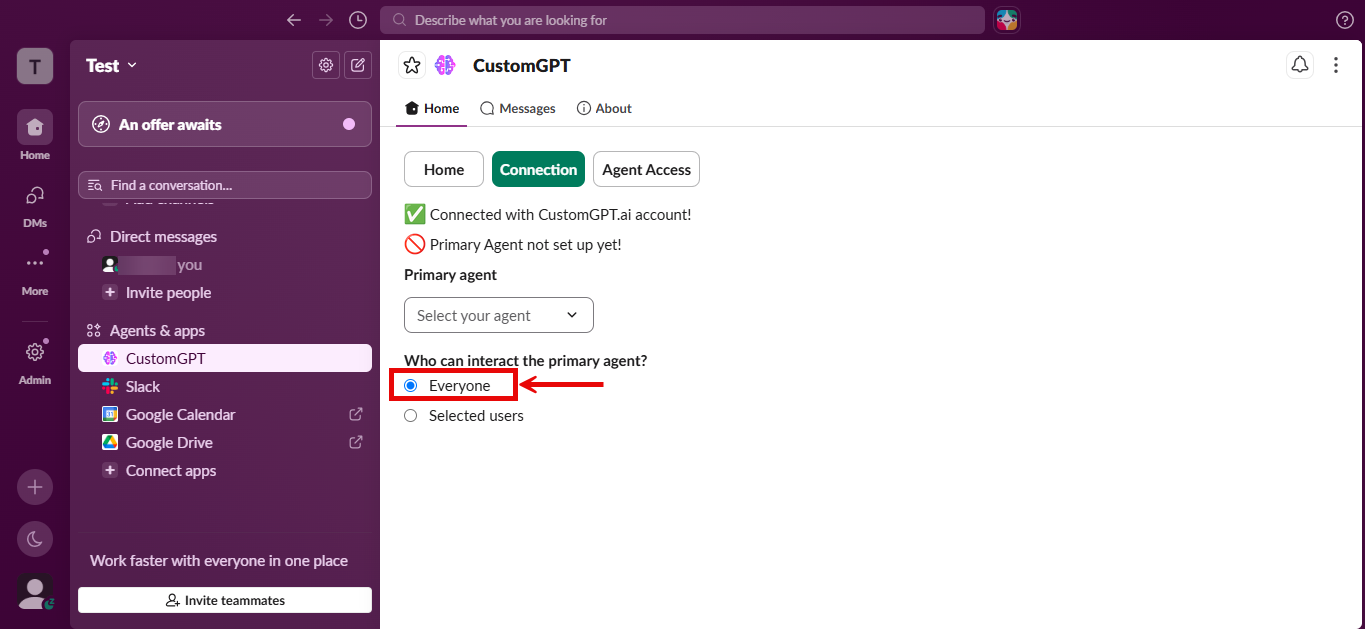Open the colorful assistant icon beside search
Screen dimensions: 1365x629
(x=1007, y=20)
